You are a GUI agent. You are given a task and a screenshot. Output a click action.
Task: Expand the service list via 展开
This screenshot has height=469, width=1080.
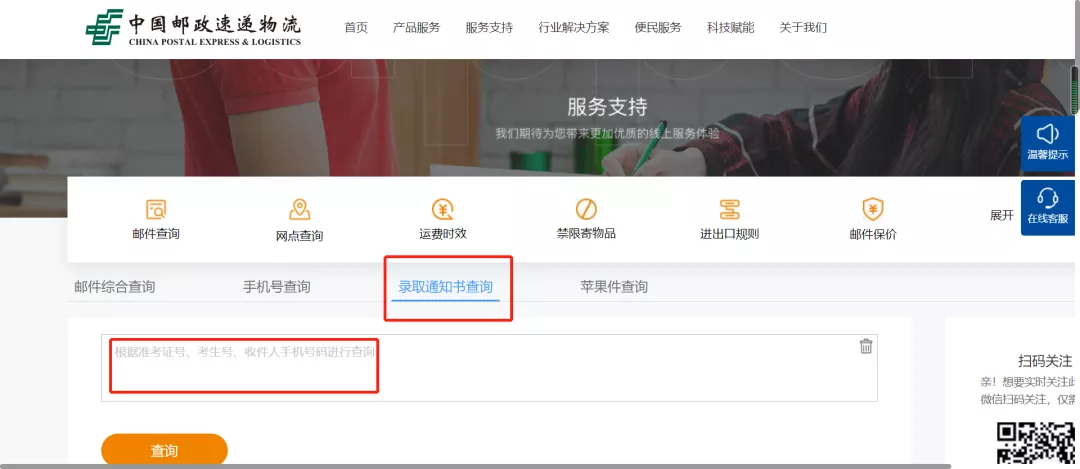point(1001,215)
